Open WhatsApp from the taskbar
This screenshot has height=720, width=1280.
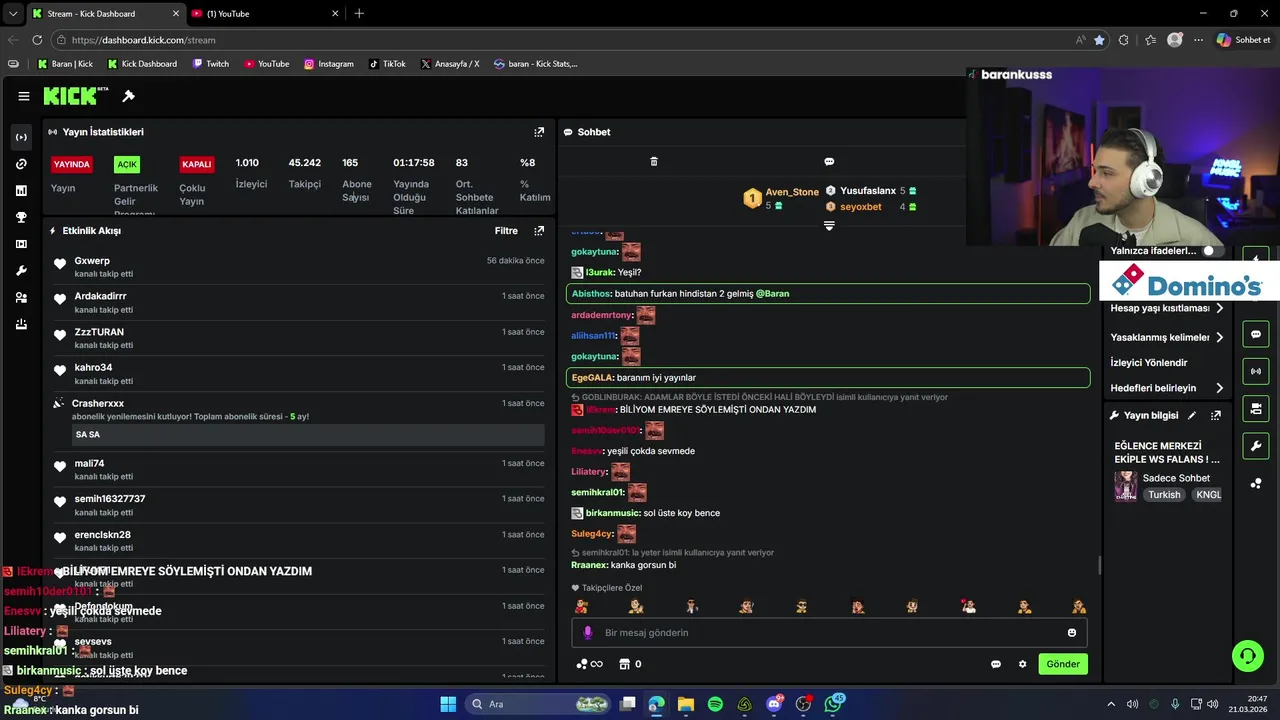point(834,704)
